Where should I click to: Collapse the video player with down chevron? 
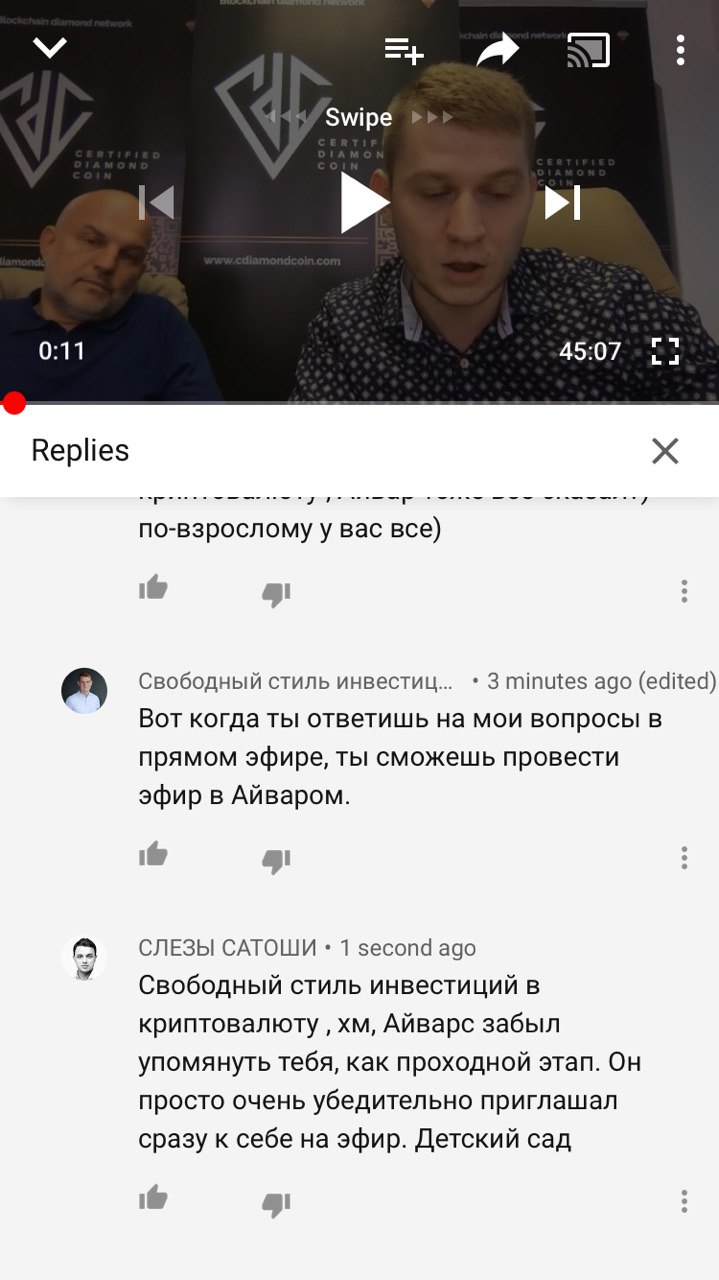pyautogui.click(x=50, y=47)
